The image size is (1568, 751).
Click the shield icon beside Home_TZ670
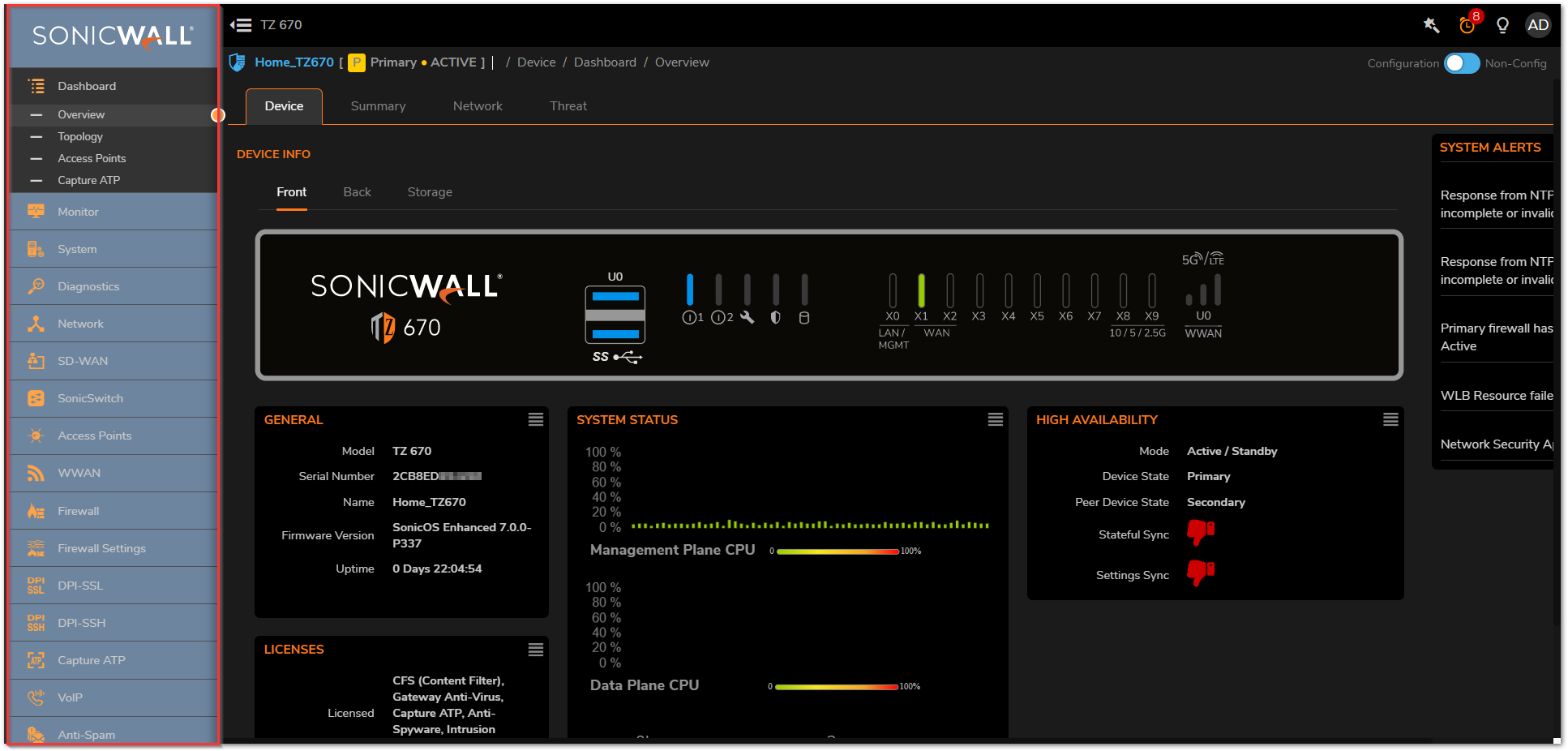pyautogui.click(x=238, y=62)
